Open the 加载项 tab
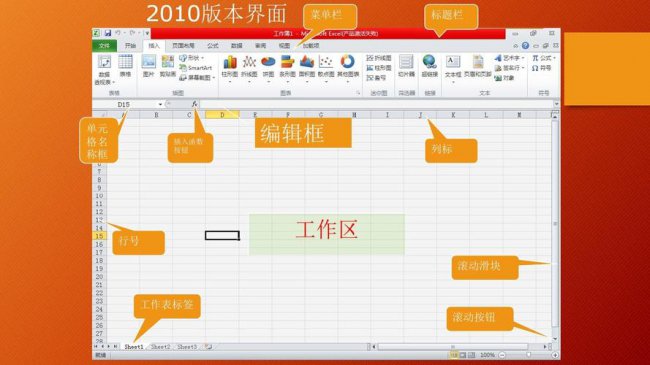 pos(310,46)
